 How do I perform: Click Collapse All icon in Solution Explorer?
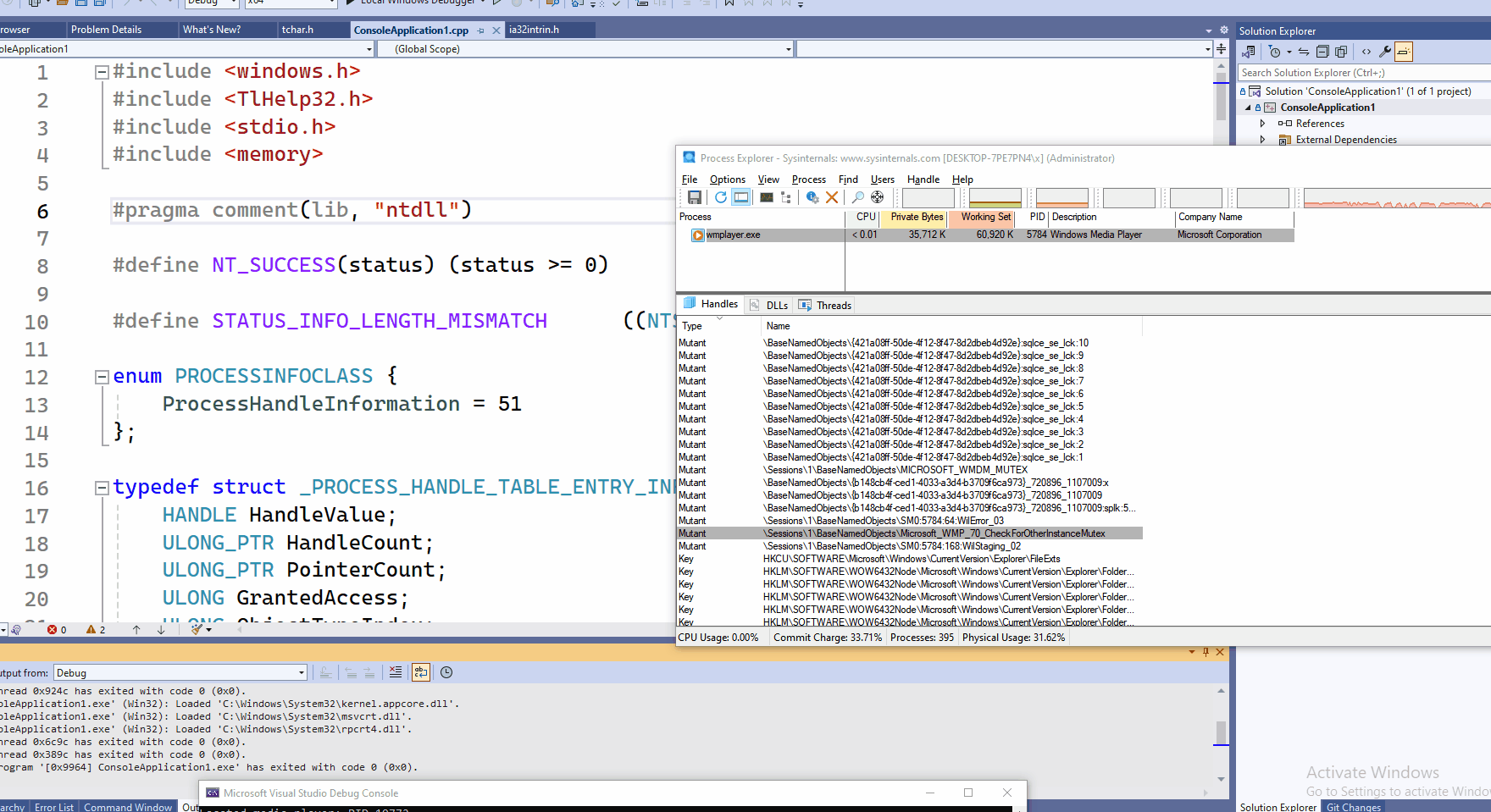[1322, 52]
